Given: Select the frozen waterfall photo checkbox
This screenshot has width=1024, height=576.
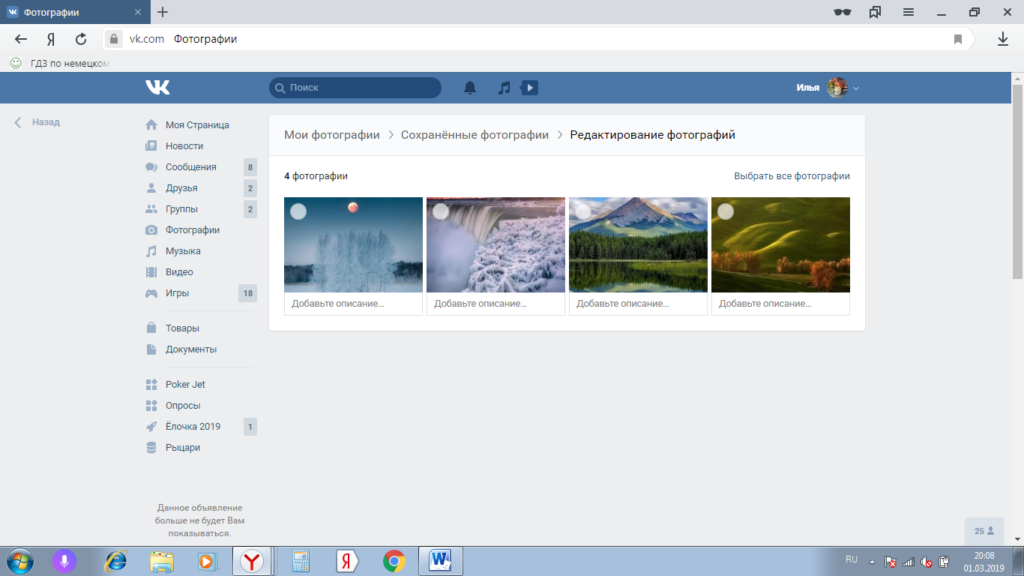Looking at the screenshot, I should click(x=440, y=211).
